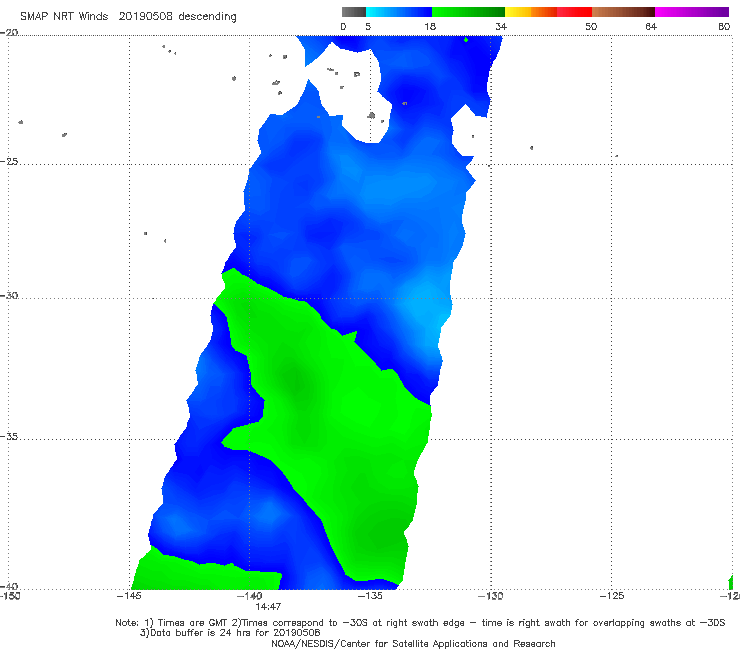
Task: Click the blue 5-18 segment of color bar
Action: (399, 12)
